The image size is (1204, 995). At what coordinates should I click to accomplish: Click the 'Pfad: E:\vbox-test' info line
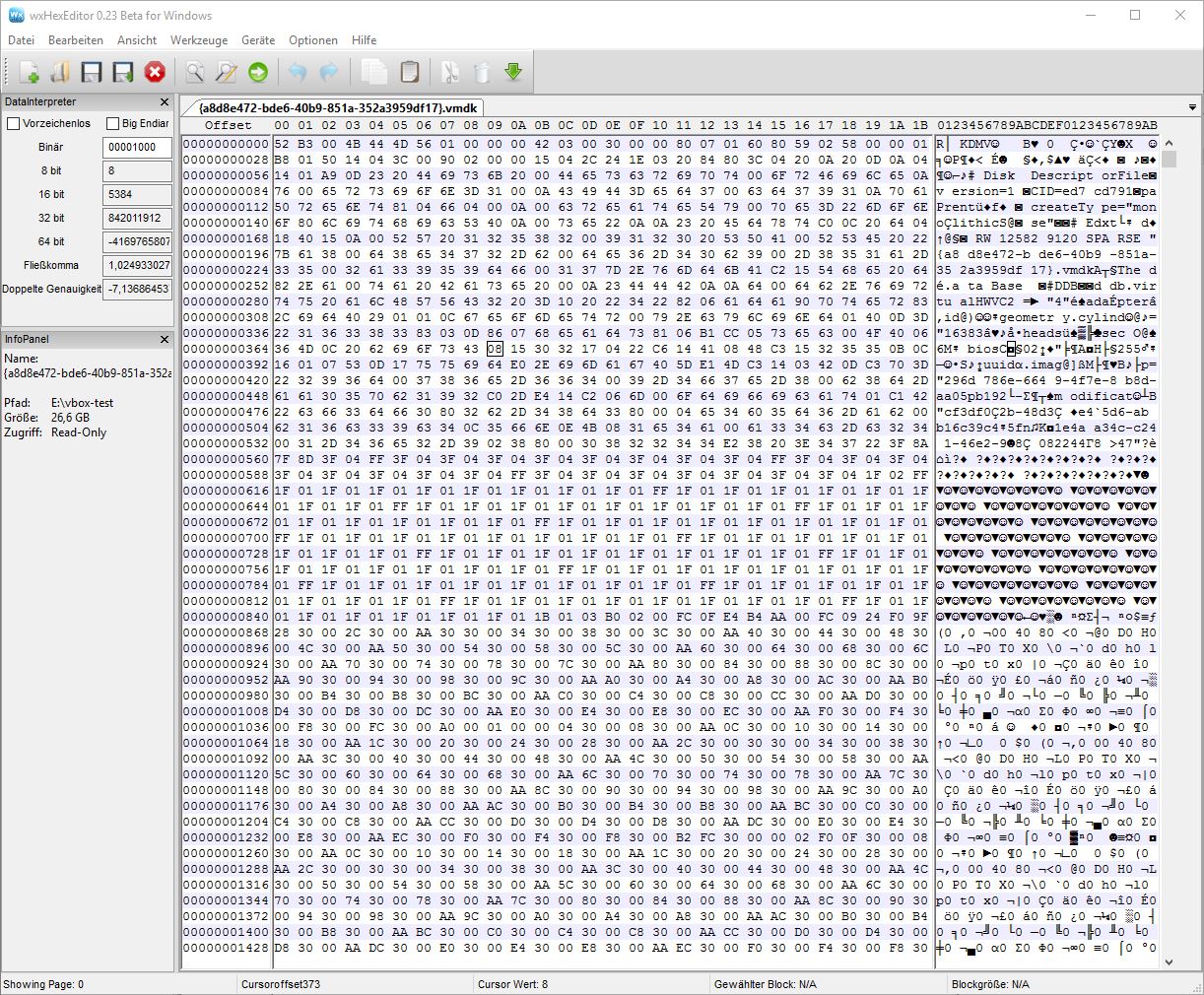point(58,403)
